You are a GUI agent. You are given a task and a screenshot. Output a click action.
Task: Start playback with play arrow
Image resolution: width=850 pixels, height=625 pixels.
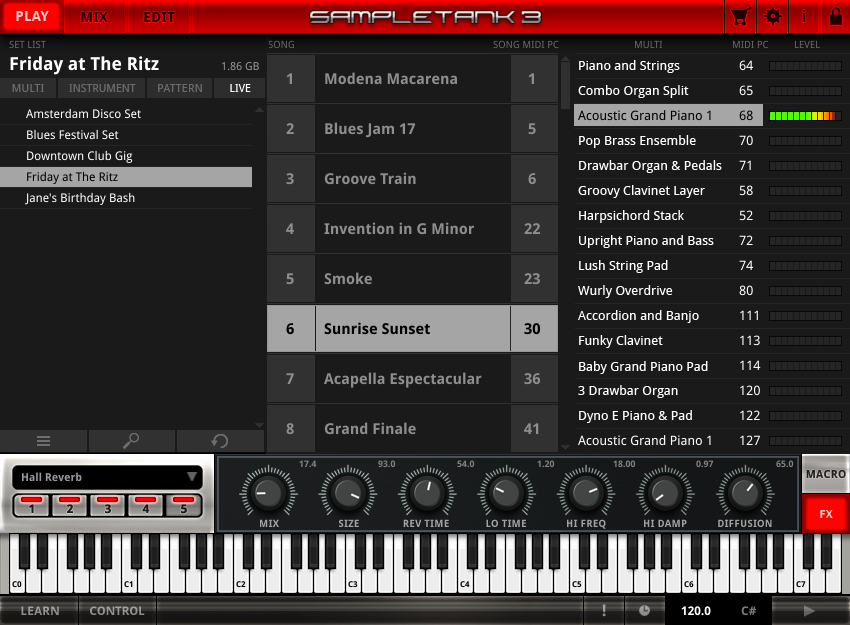click(x=809, y=611)
